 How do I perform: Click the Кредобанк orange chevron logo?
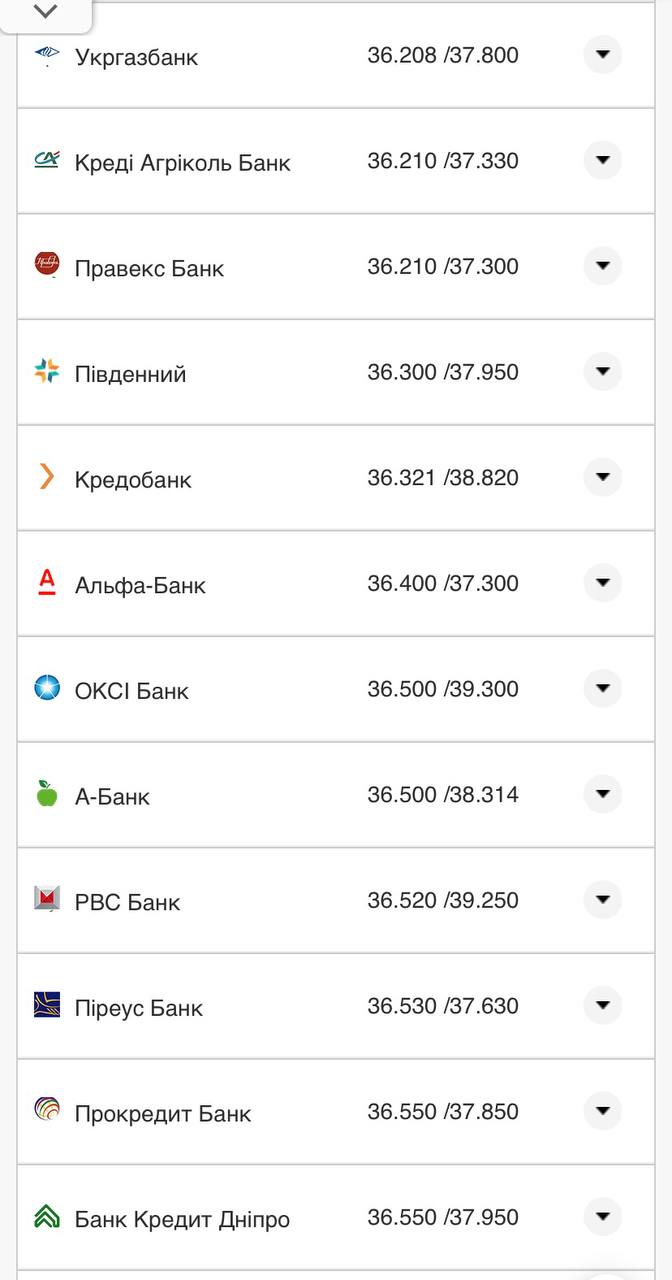click(x=47, y=477)
